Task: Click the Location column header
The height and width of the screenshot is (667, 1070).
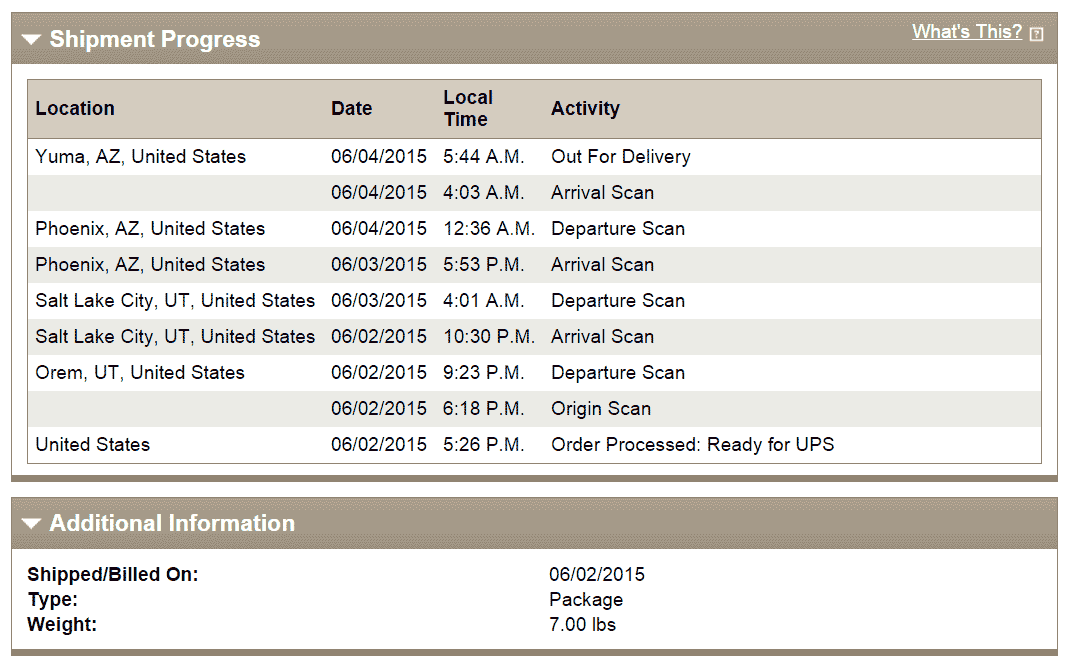Action: (x=75, y=109)
